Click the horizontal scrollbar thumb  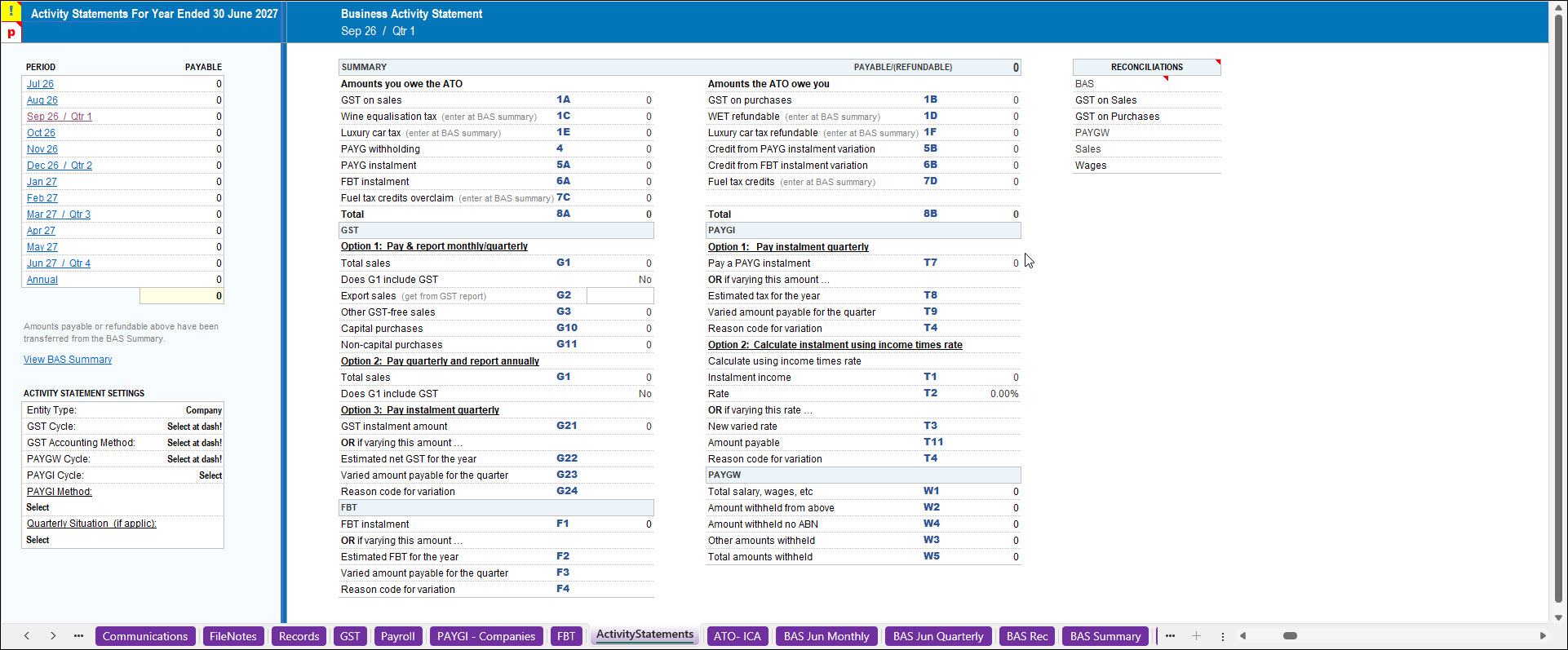[x=1290, y=636]
